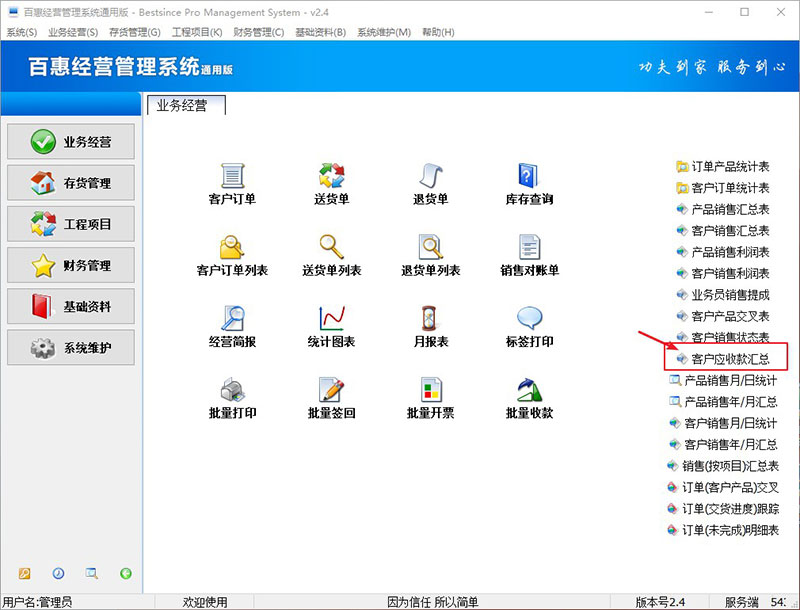Open the 系统维护(M) menu
800x610 pixels.
[384, 32]
